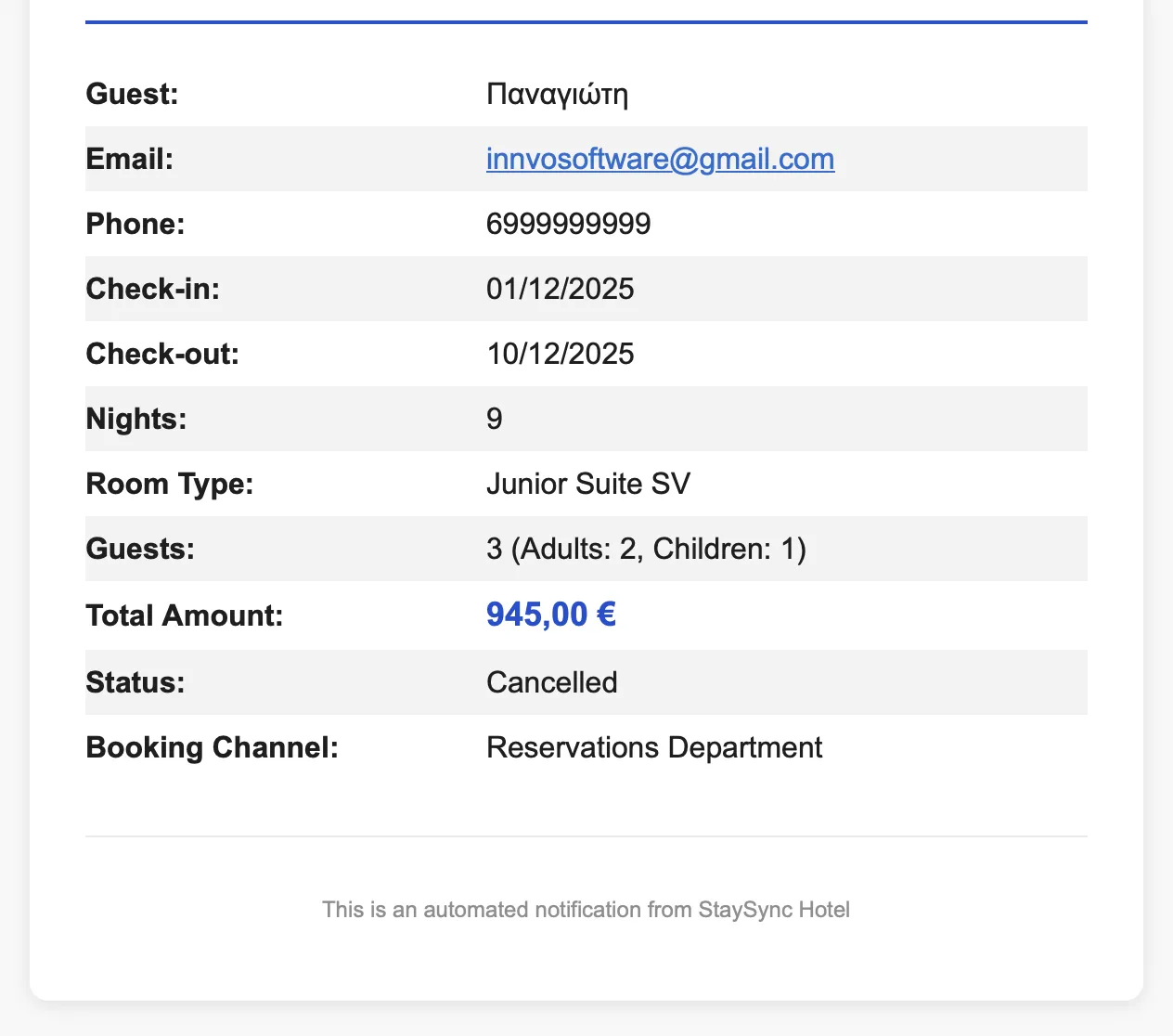The height and width of the screenshot is (1036, 1173).
Task: Click the "Phone:" field label
Action: (135, 224)
